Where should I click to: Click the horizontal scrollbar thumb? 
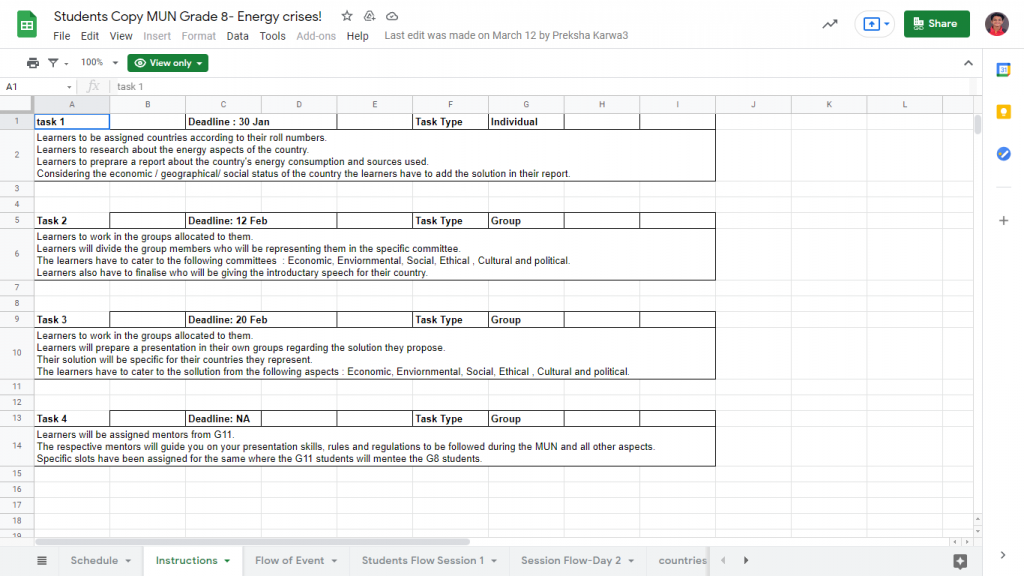coord(252,541)
